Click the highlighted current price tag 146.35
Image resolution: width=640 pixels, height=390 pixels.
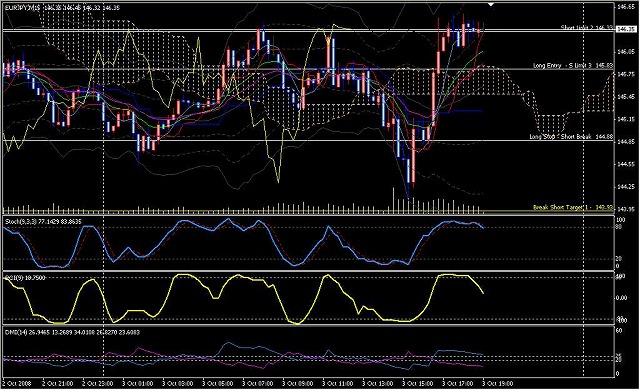tap(626, 29)
